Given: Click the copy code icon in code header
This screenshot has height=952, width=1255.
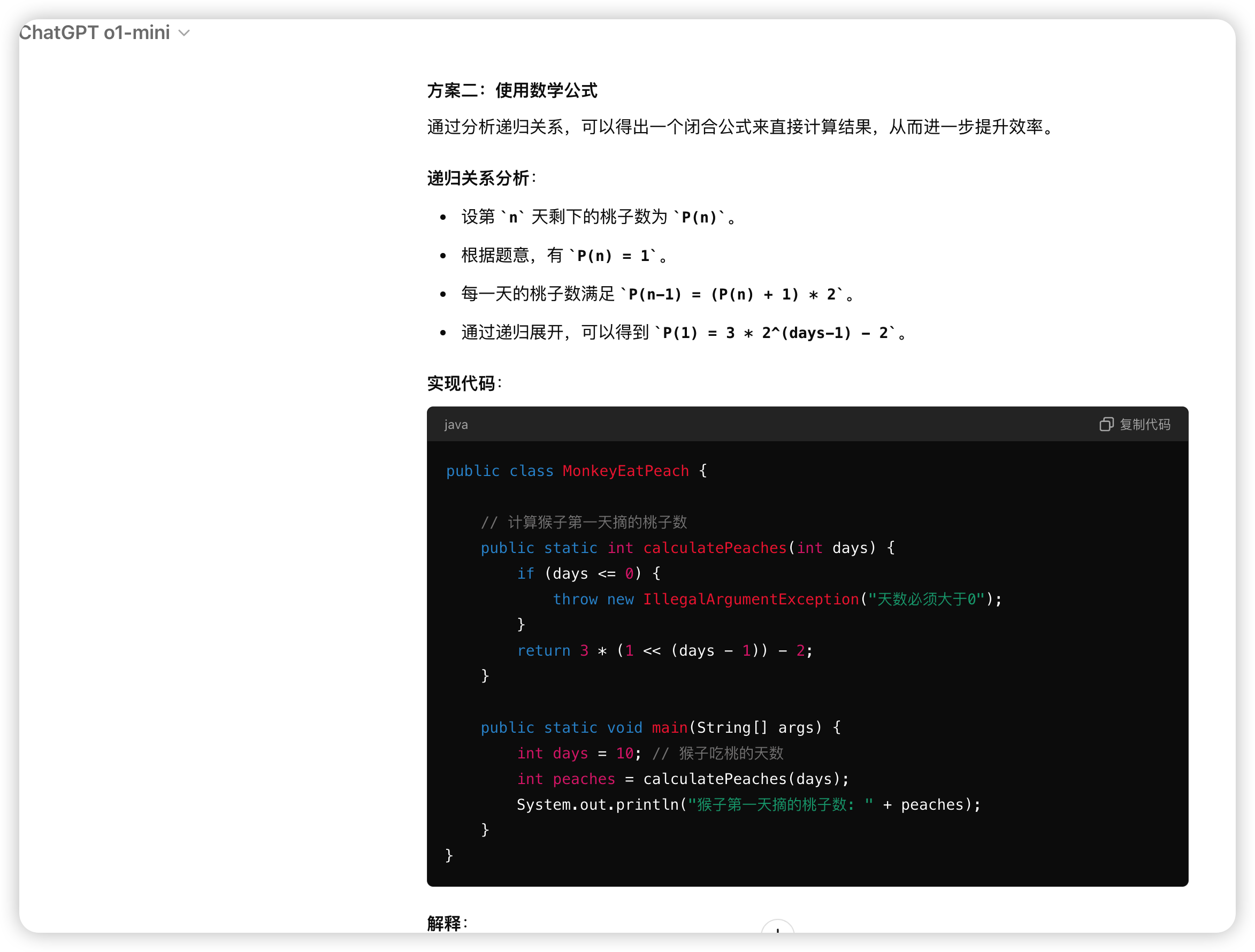Looking at the screenshot, I should 1106,424.
